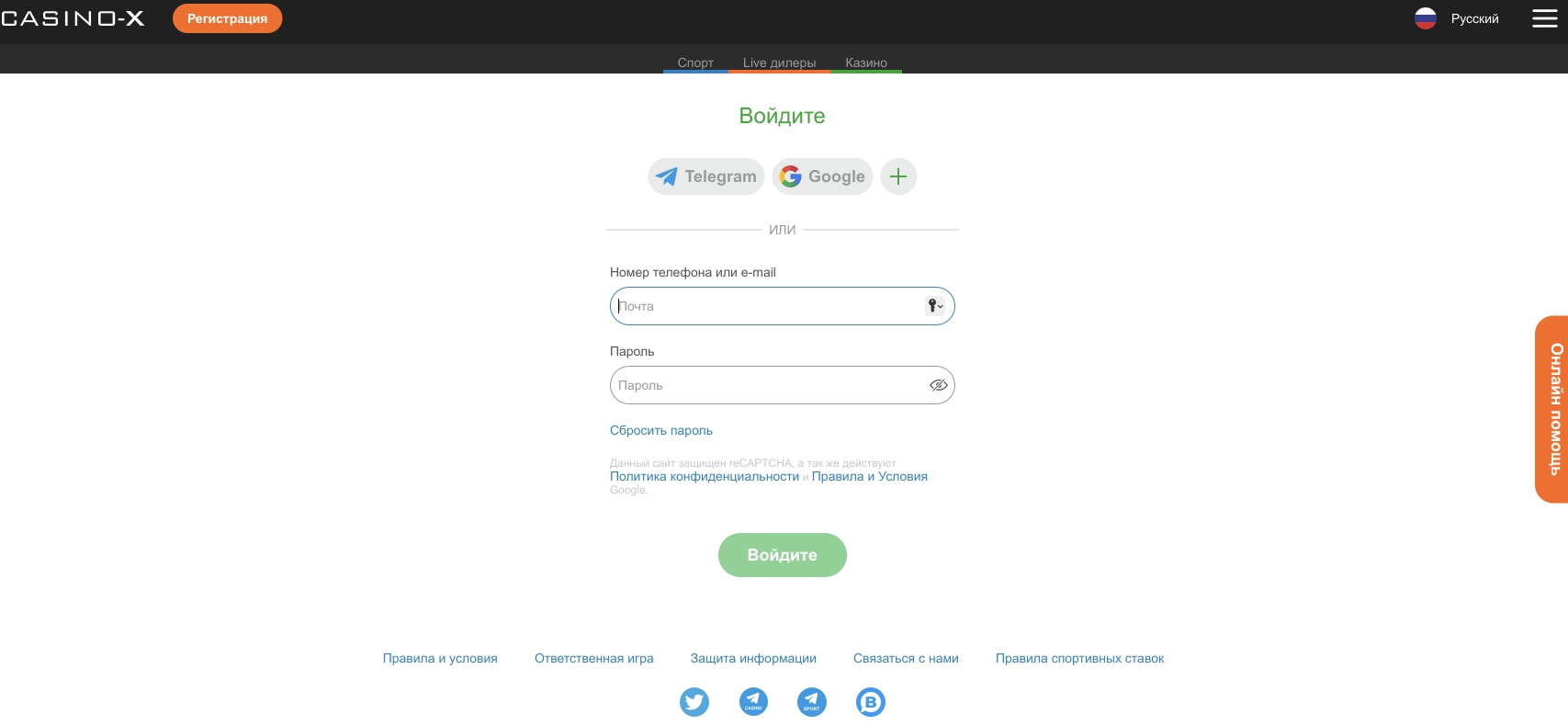Focus the Пароль password field
Viewport: 1568px width, 726px height.
[x=783, y=385]
